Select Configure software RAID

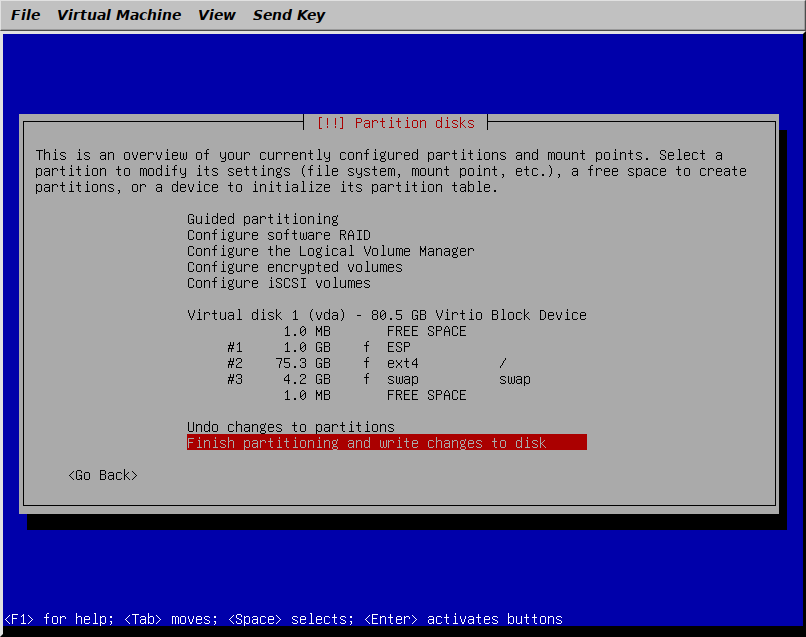point(278,235)
